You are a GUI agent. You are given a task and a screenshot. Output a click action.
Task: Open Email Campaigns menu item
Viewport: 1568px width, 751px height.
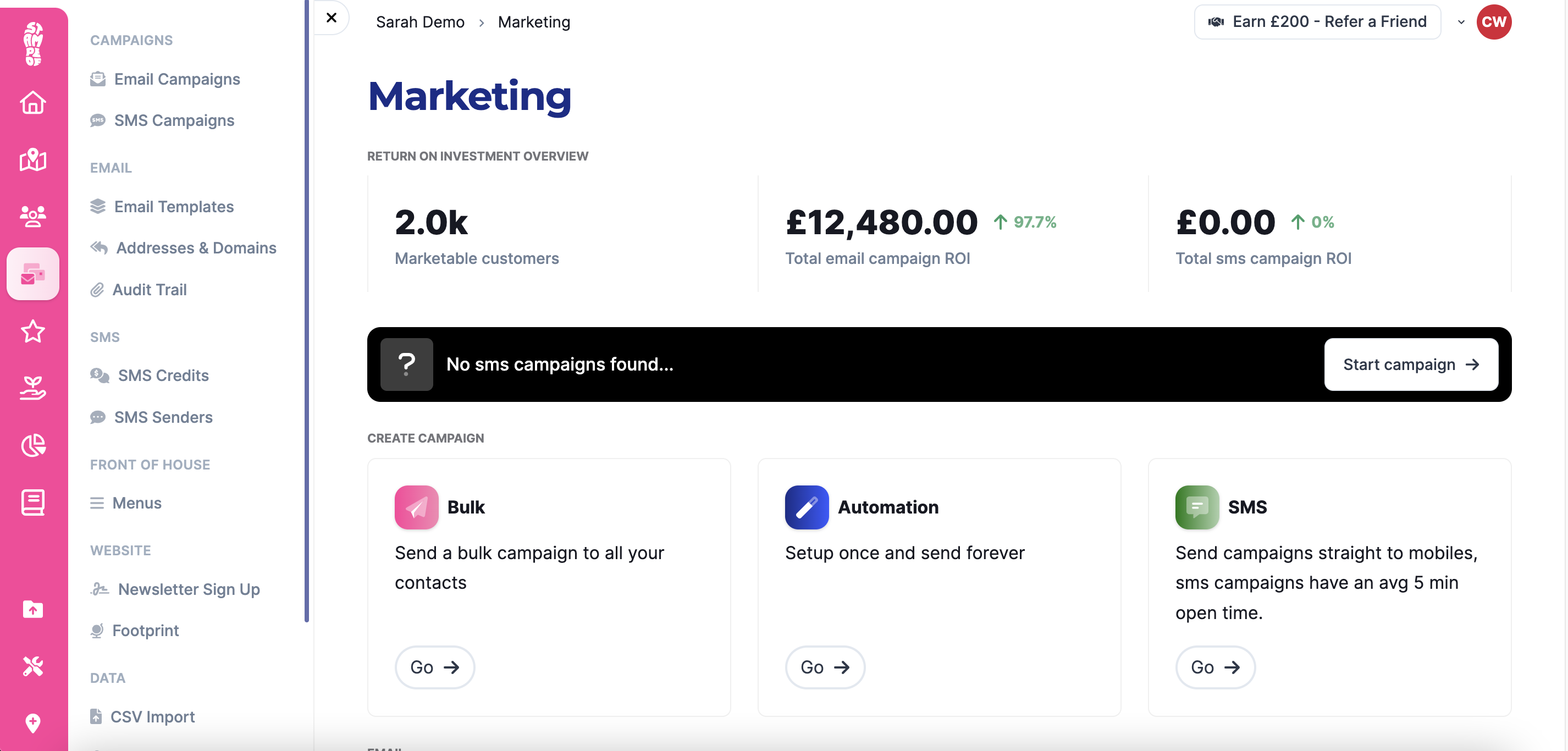[x=176, y=79]
